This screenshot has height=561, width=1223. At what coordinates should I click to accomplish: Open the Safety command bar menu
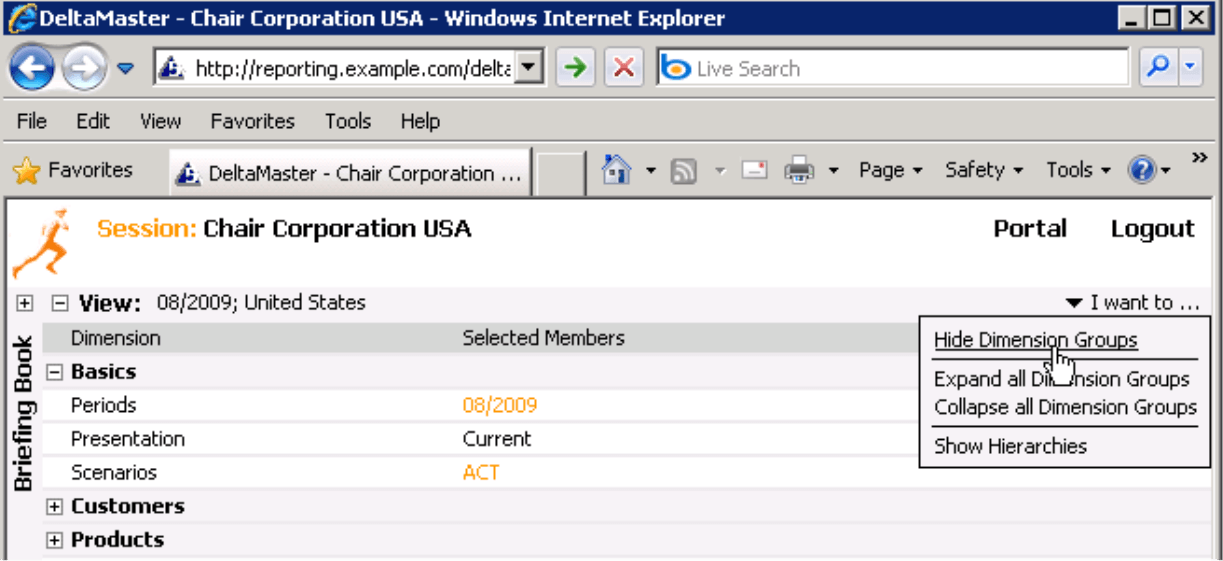984,170
